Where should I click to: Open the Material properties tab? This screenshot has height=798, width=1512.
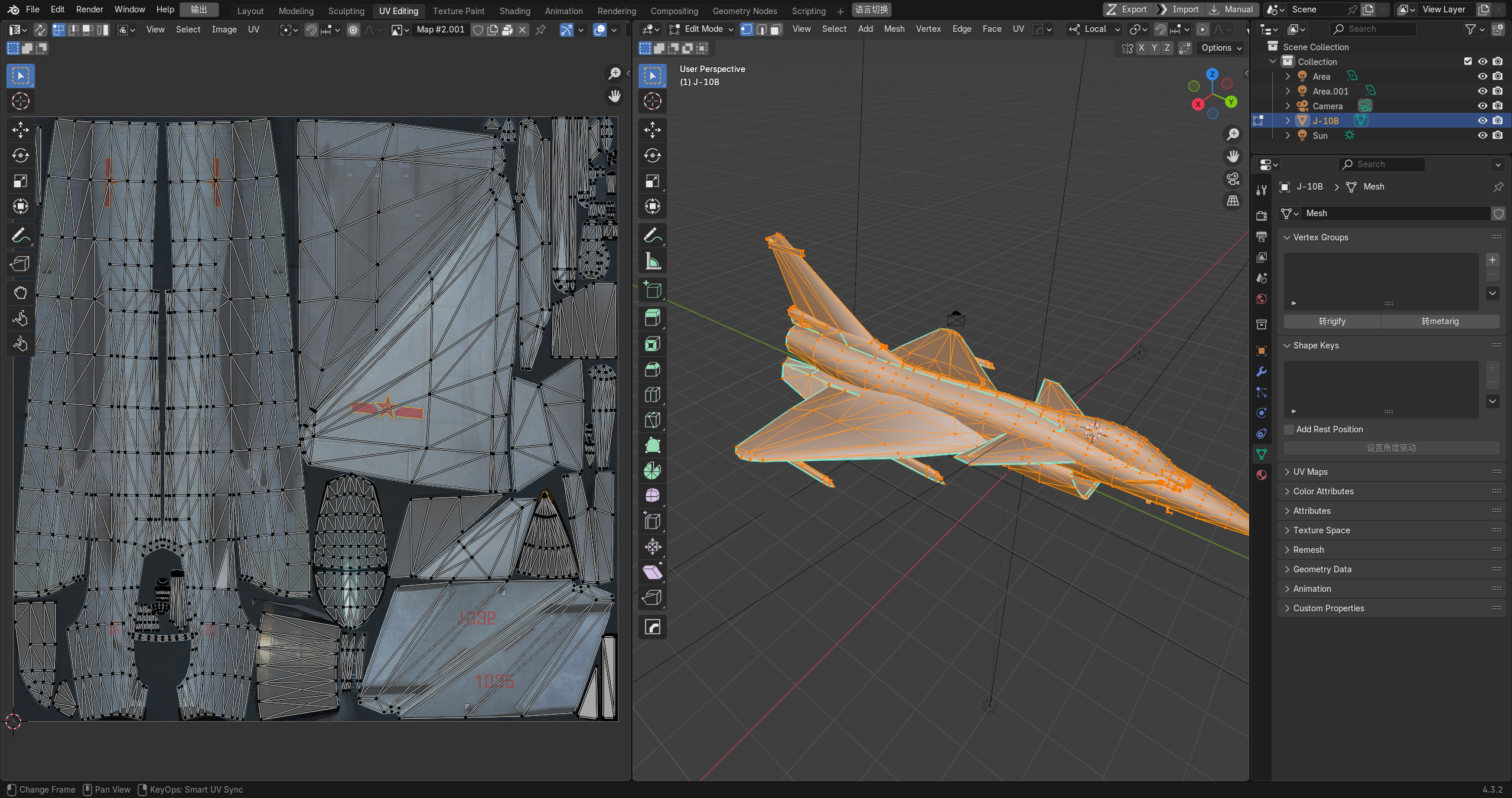1262,475
